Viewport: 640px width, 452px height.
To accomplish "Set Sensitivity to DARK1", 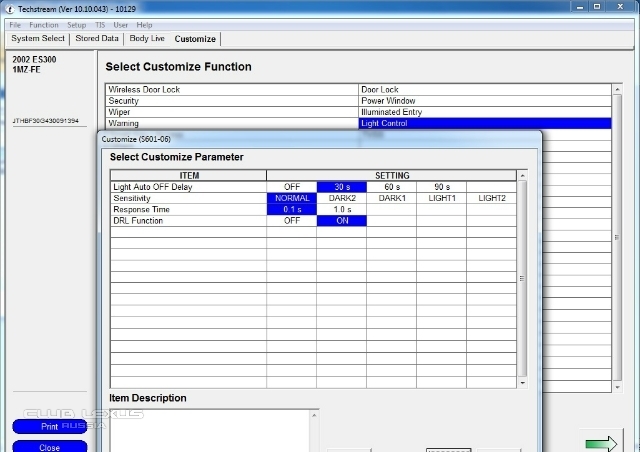I will 391,198.
